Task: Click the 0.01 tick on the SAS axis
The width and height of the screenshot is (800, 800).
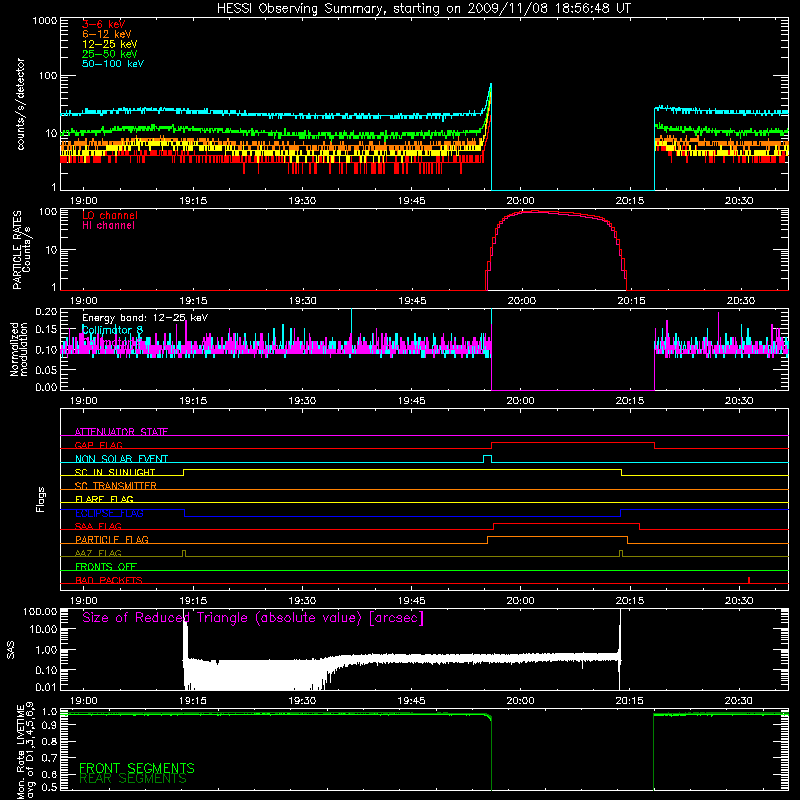Action: click(46, 687)
